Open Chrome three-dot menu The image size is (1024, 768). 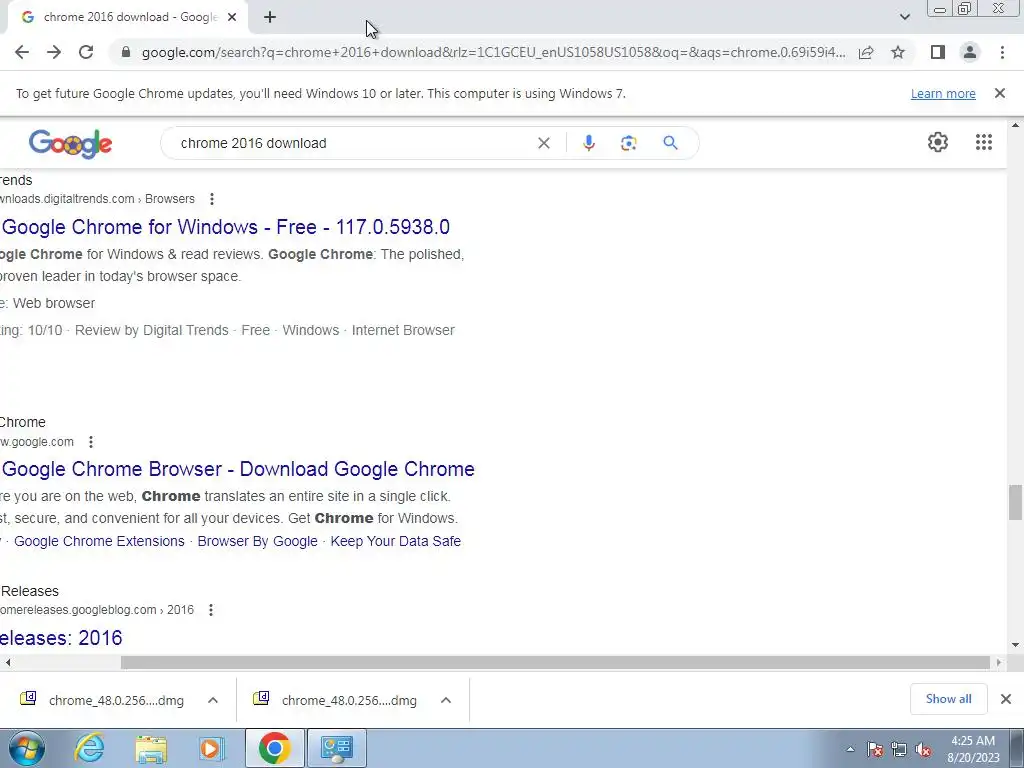tap(1002, 52)
